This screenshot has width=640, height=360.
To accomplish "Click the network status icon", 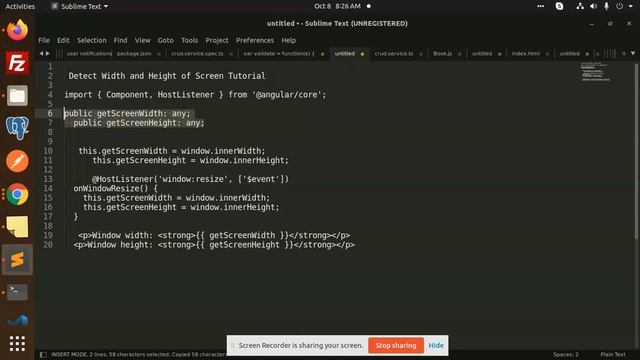I will (580, 6).
